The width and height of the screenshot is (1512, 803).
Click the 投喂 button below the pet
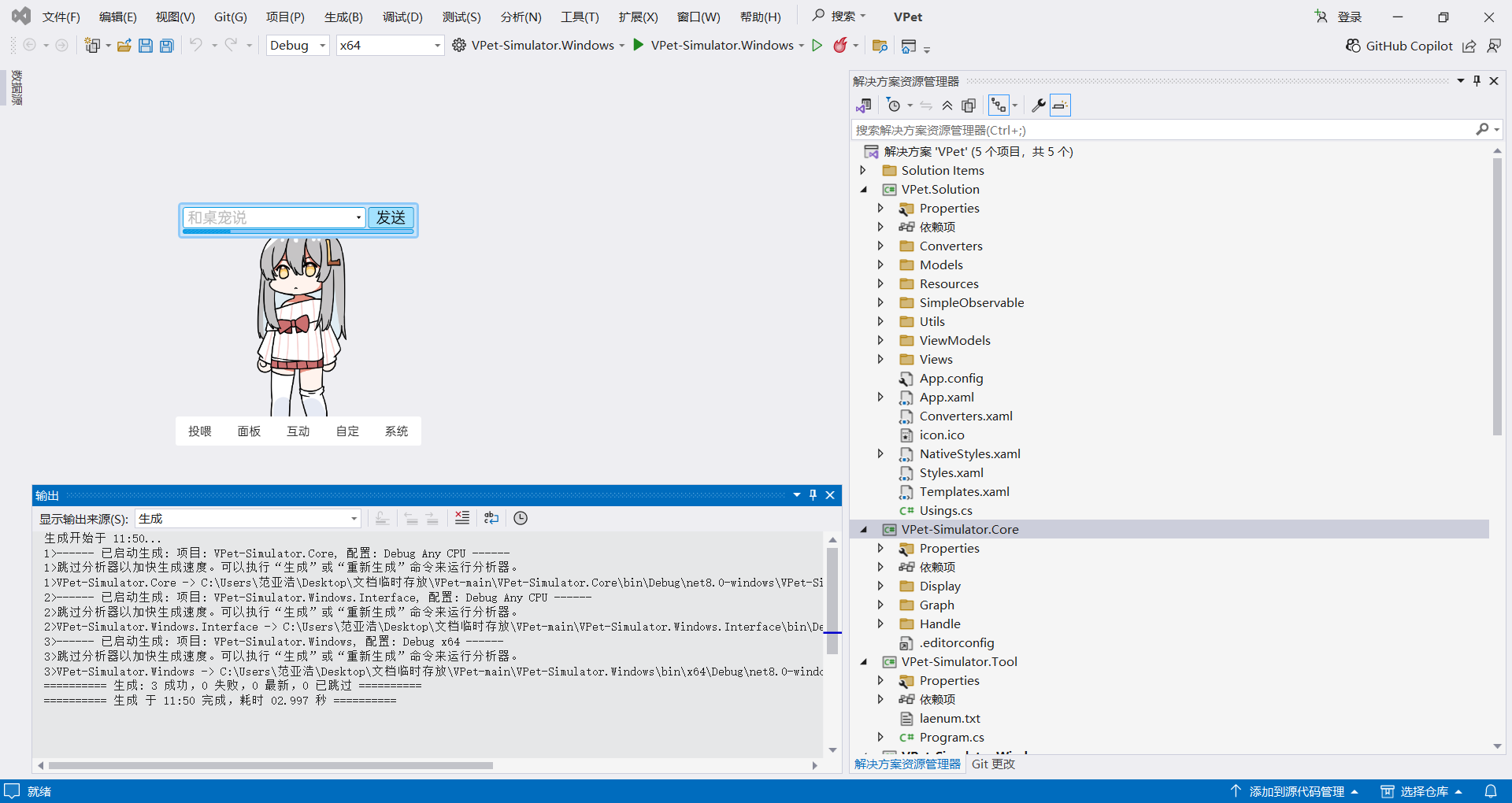tap(200, 431)
